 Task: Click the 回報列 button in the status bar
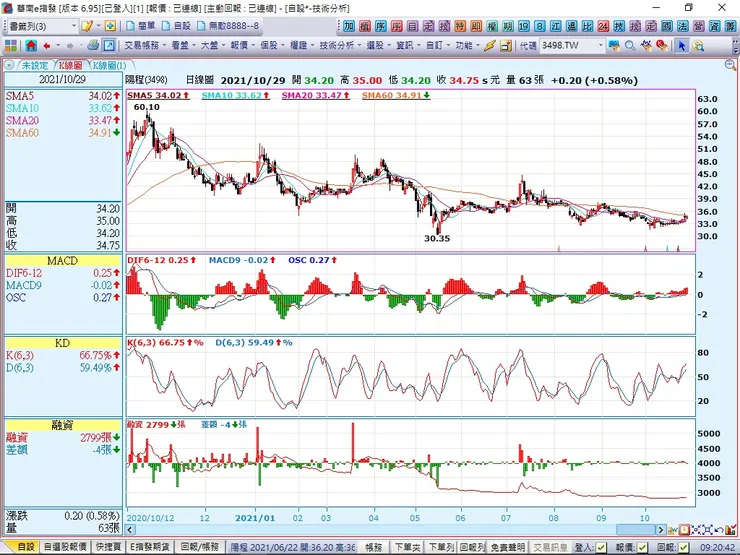pyautogui.click(x=472, y=547)
